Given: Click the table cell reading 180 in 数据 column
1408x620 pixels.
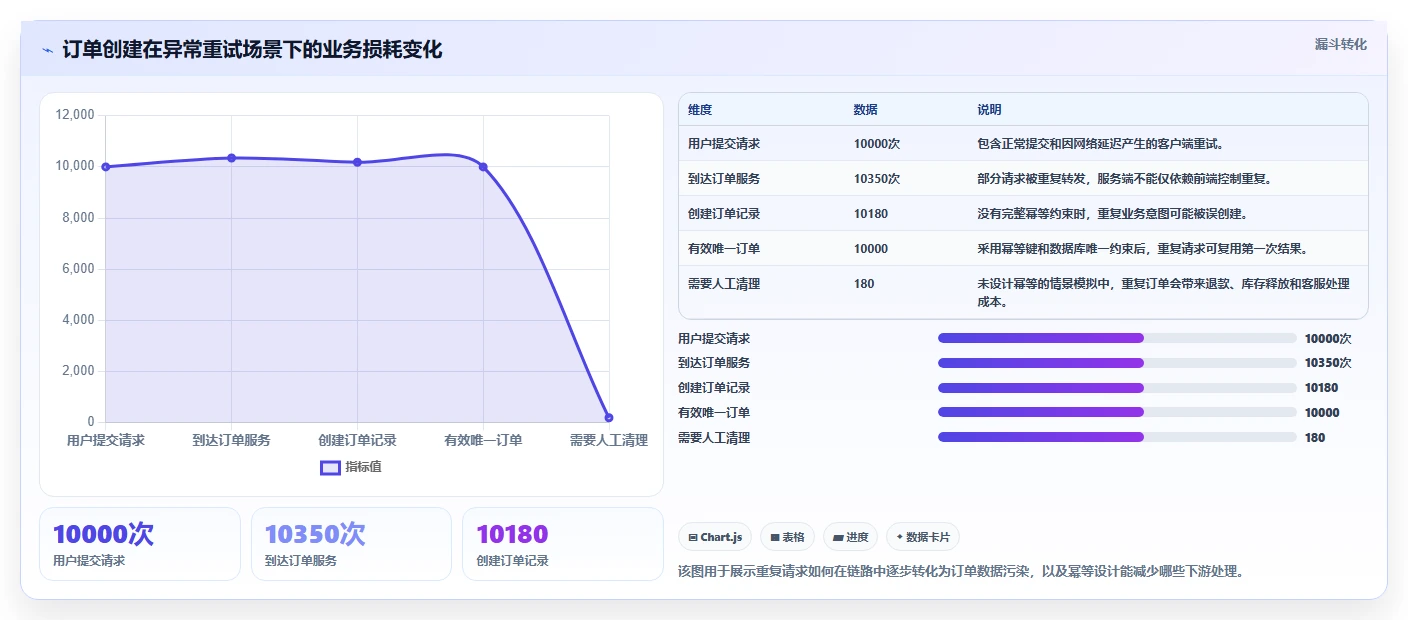Looking at the screenshot, I should pyautogui.click(x=864, y=284).
